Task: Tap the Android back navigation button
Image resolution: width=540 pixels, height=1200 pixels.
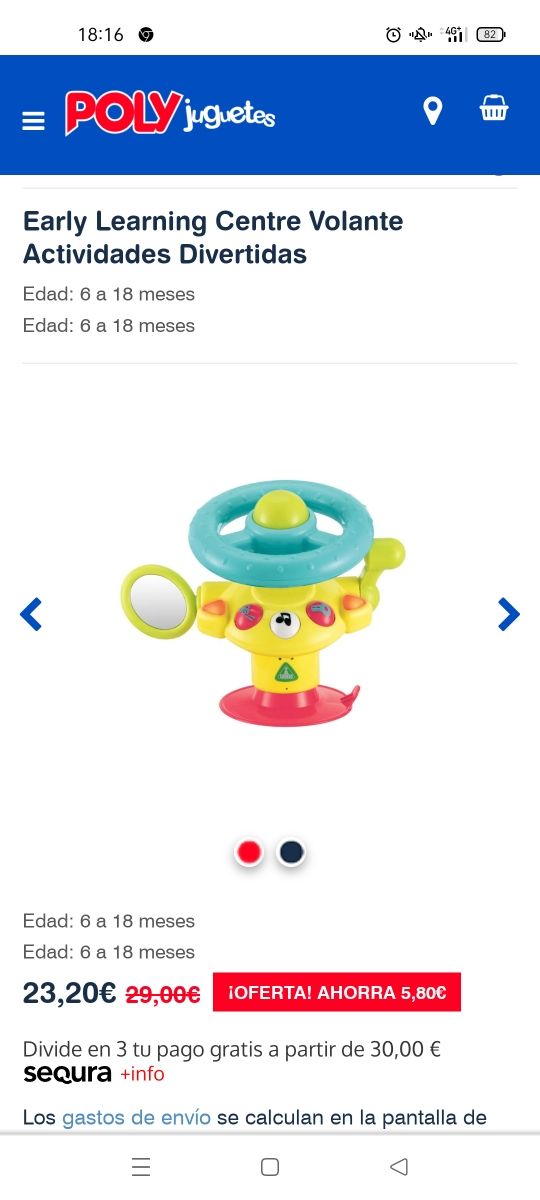Action: pyautogui.click(x=399, y=1166)
